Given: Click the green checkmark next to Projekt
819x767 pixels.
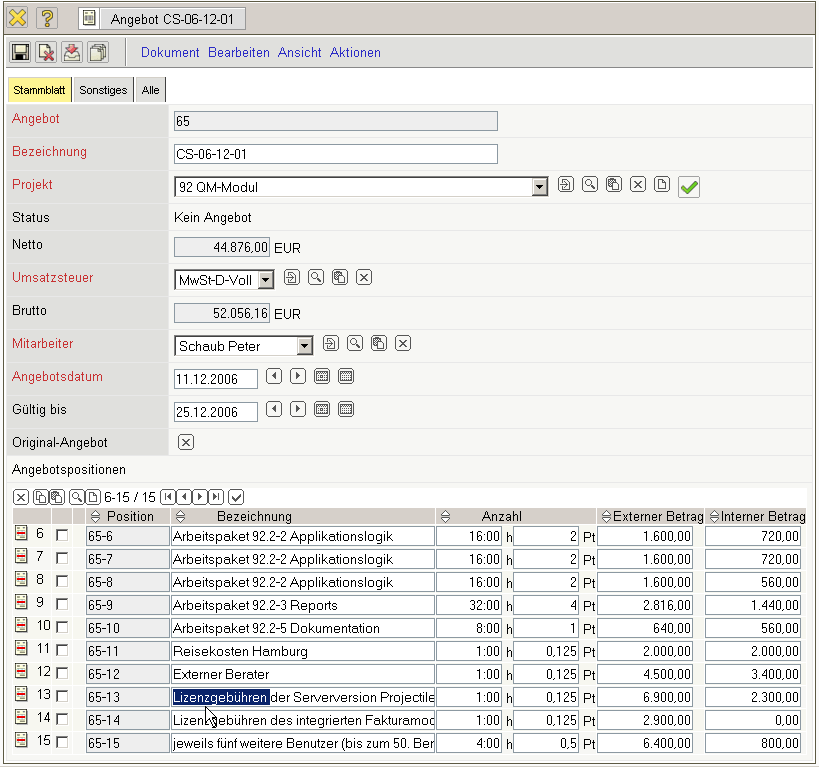Looking at the screenshot, I should click(x=688, y=187).
